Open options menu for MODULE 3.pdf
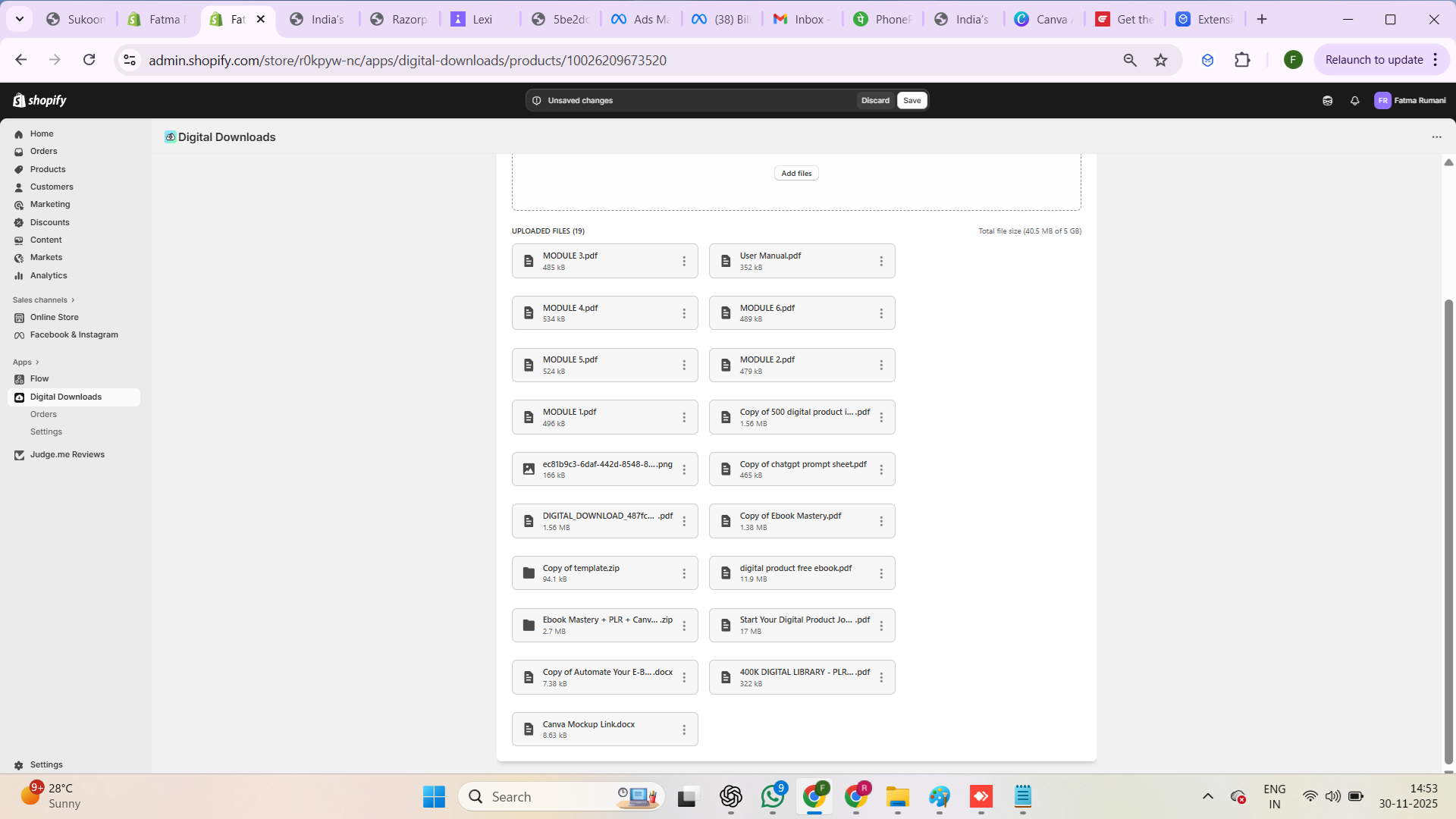Screen dimensions: 1456x819 click(683, 261)
